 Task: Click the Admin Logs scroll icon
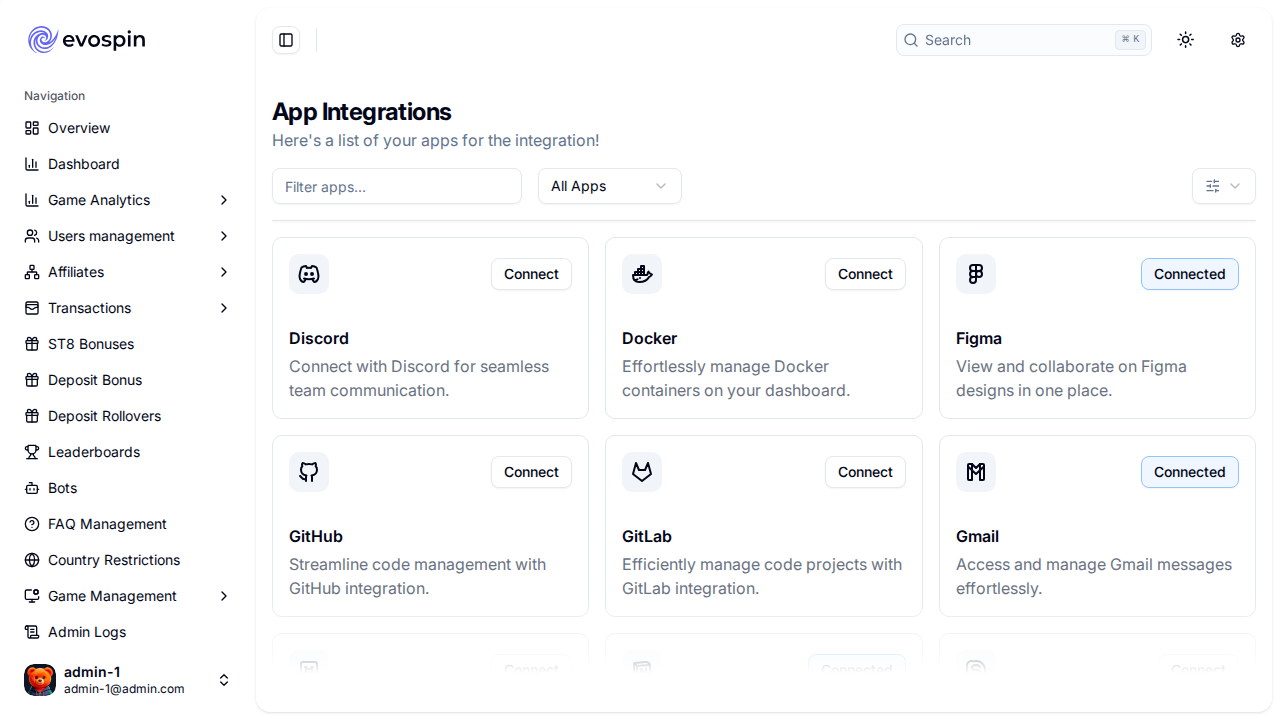[32, 632]
